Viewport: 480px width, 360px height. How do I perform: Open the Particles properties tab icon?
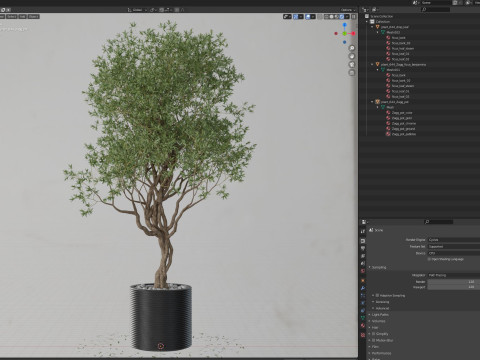pyautogui.click(x=363, y=296)
